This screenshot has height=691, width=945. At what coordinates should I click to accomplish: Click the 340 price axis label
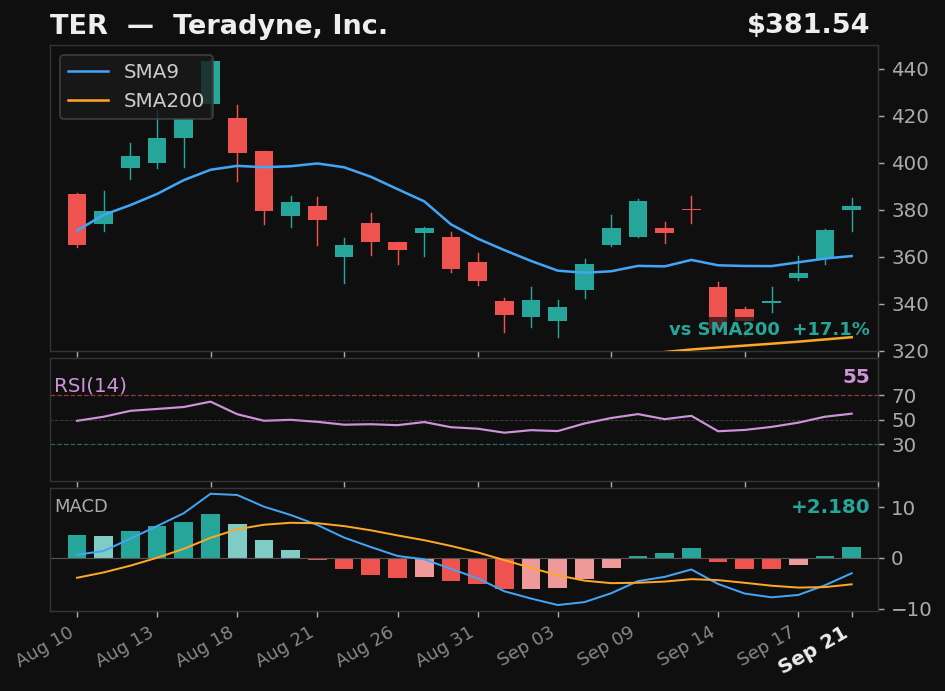tap(910, 304)
